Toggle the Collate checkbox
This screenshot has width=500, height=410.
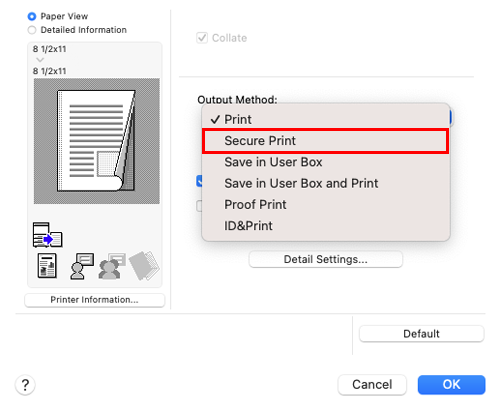coord(202,38)
